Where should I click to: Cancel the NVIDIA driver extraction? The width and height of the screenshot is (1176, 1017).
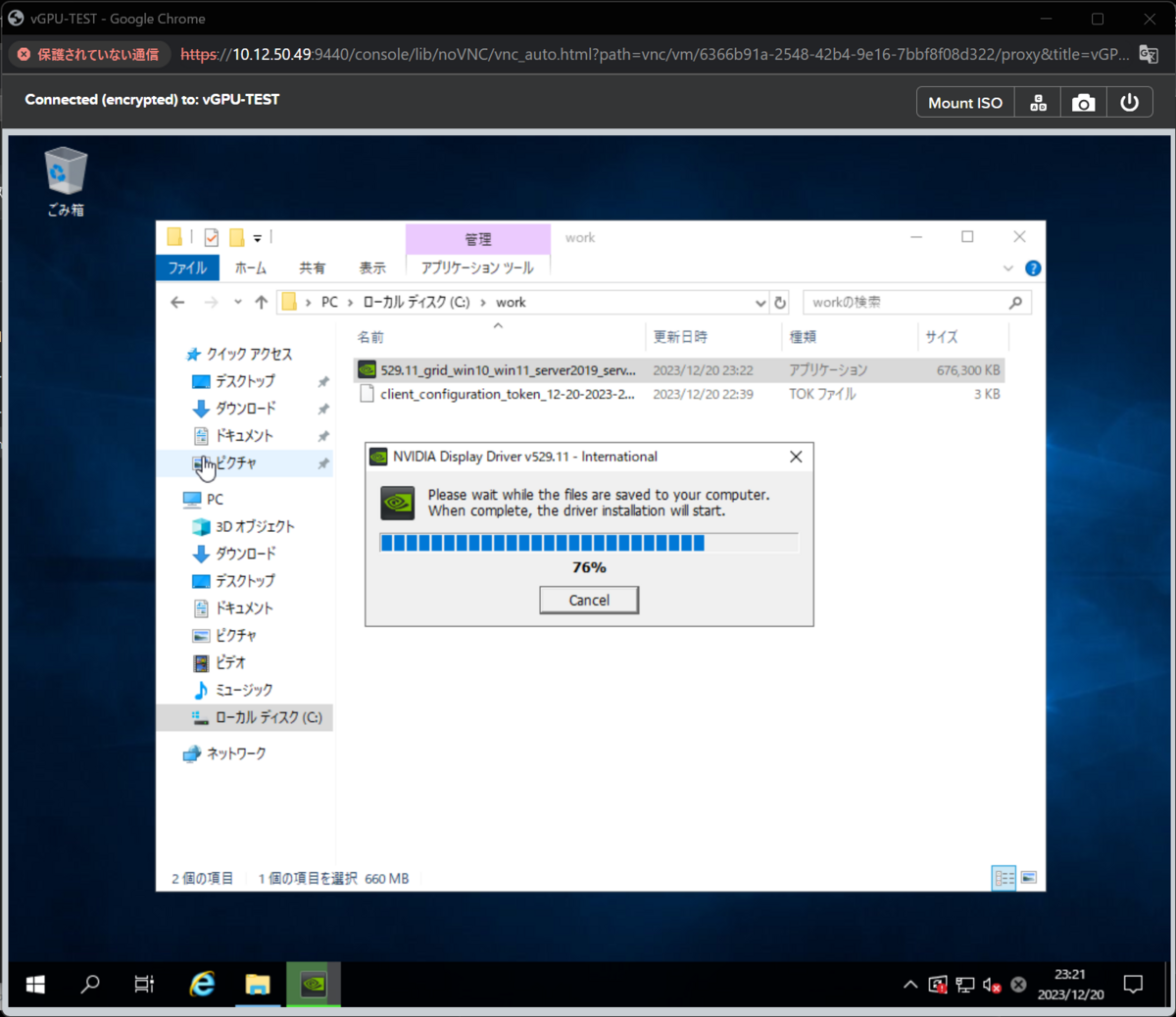pos(589,600)
